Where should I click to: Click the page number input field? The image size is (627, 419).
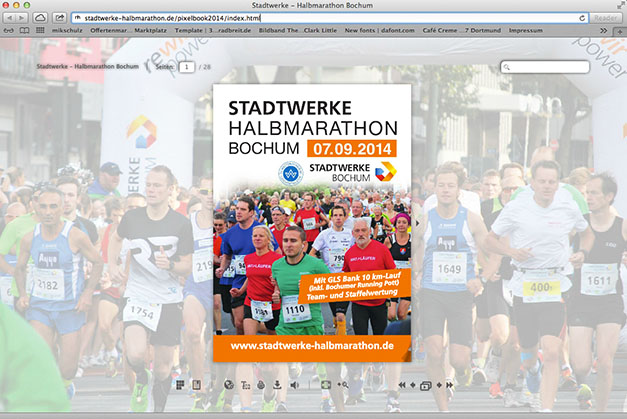point(187,67)
